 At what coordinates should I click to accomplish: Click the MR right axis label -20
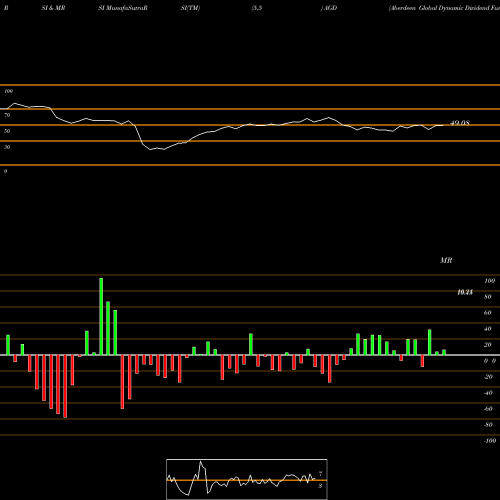(x=488, y=377)
